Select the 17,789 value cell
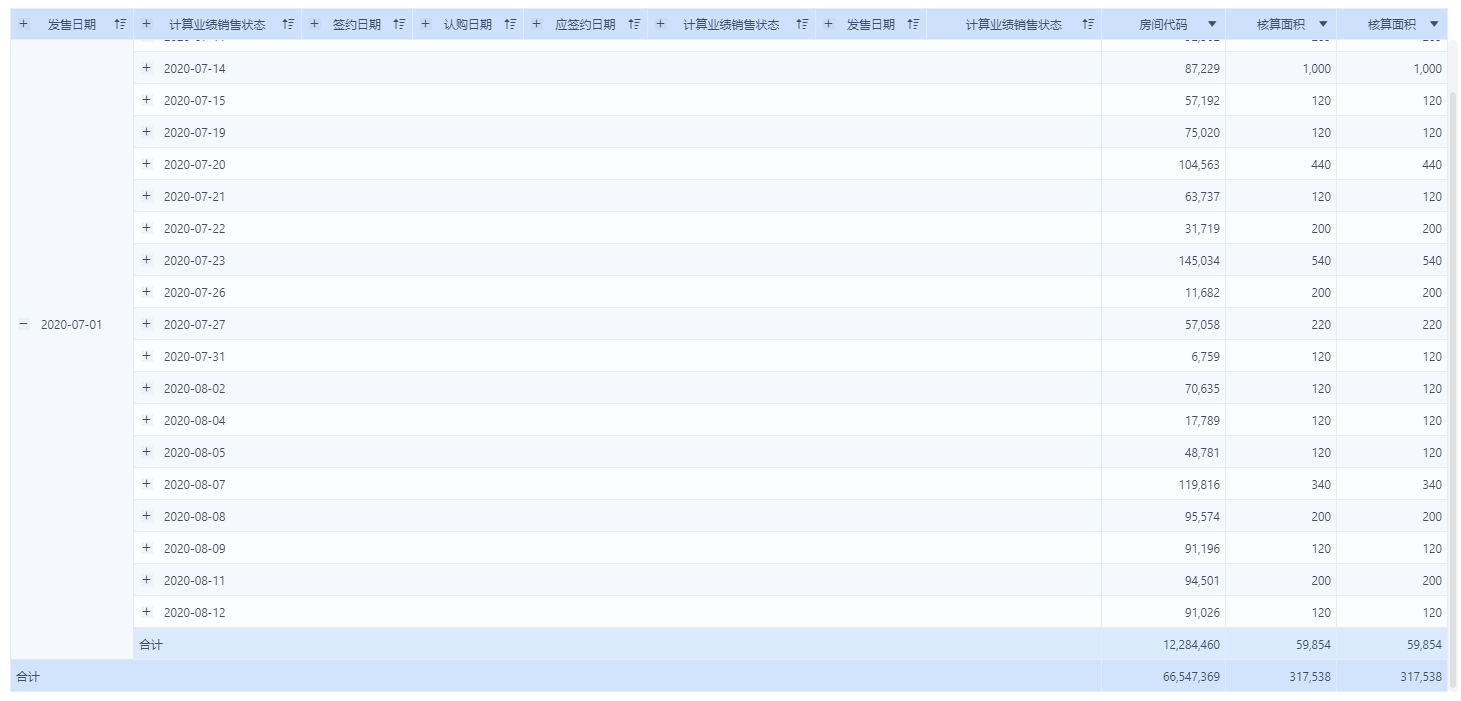Image resolution: width=1461 pixels, height=701 pixels. pyautogui.click(x=1164, y=420)
